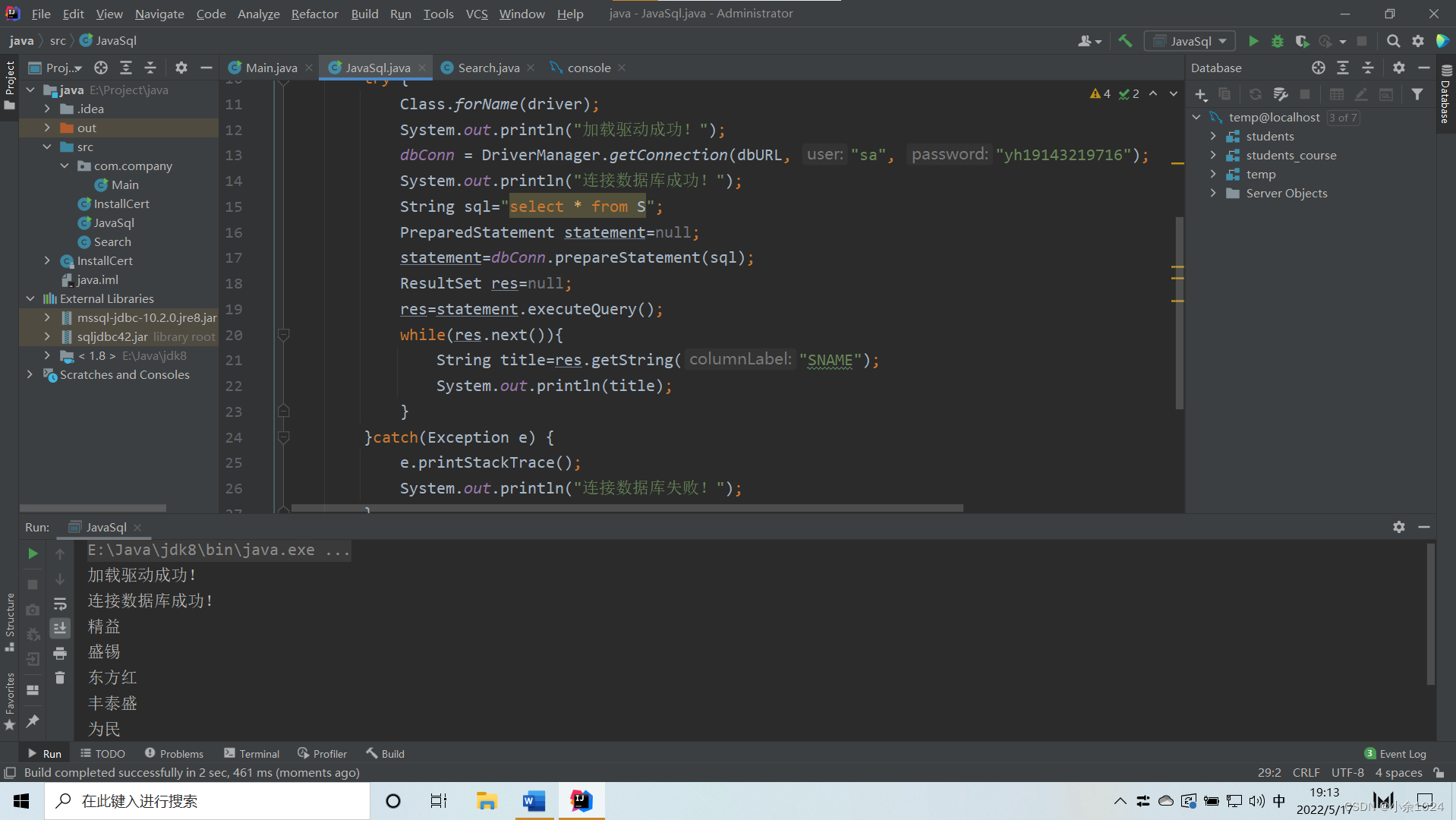Expand the External Libraries node
Image resolution: width=1456 pixels, height=820 pixels.
point(30,298)
